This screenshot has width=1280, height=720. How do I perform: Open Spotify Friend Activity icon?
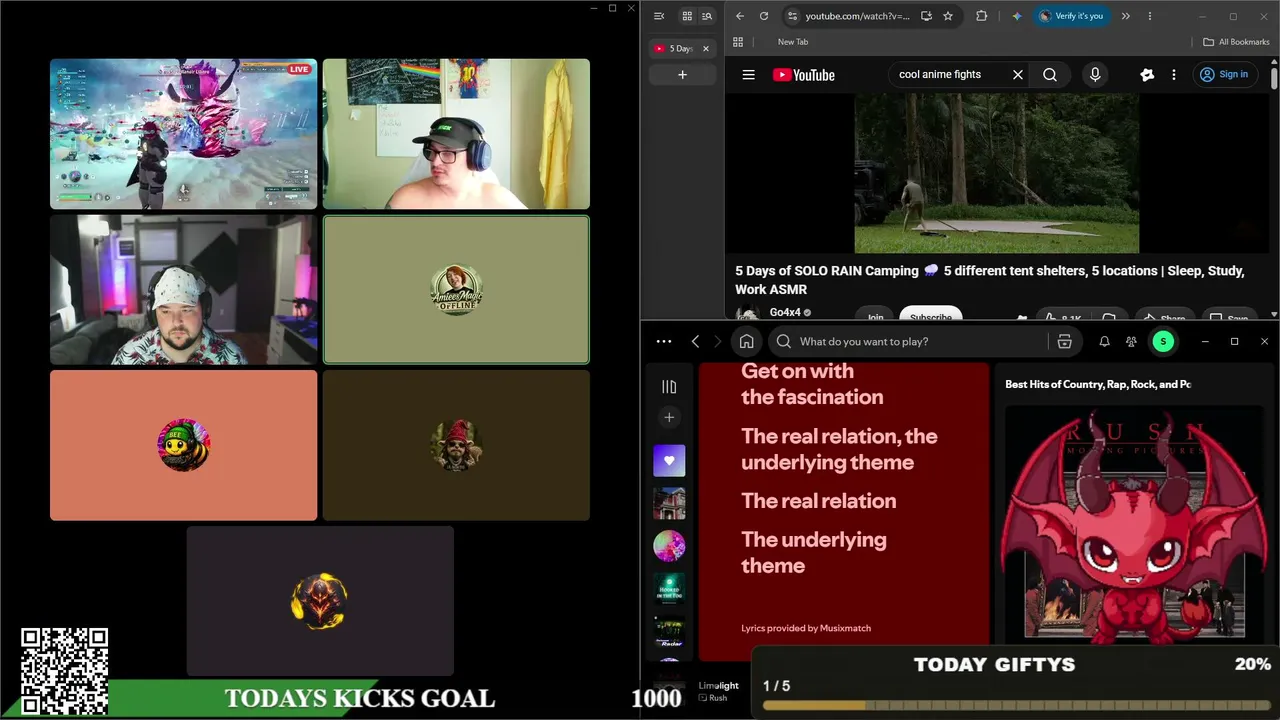(x=1131, y=342)
